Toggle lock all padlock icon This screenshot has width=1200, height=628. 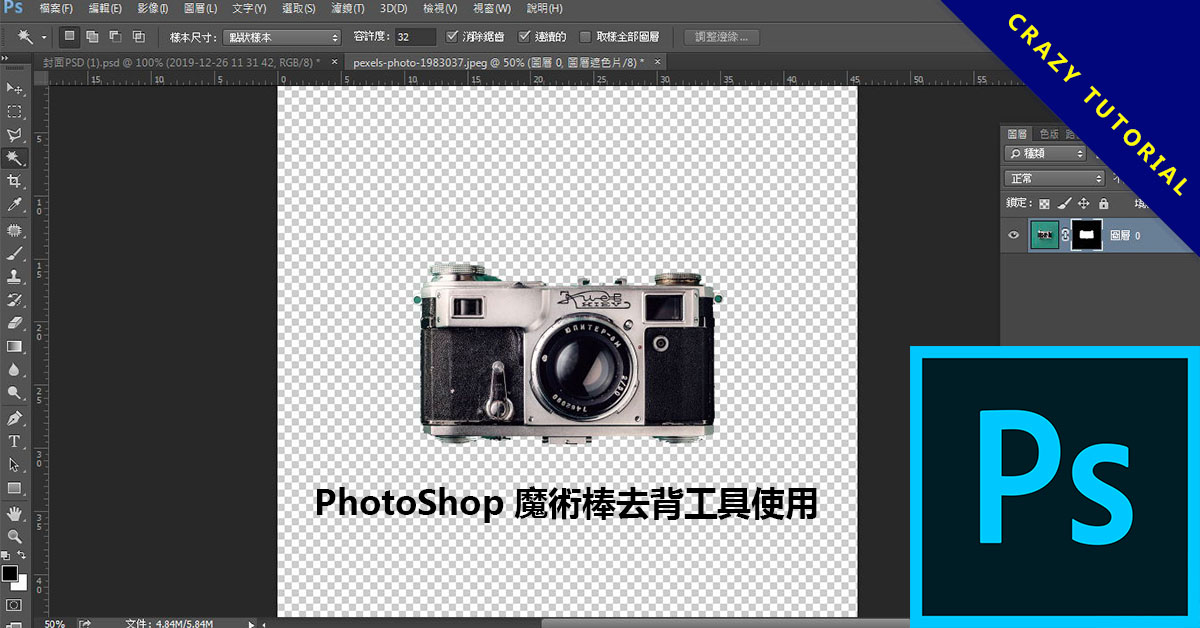pyautogui.click(x=1103, y=202)
